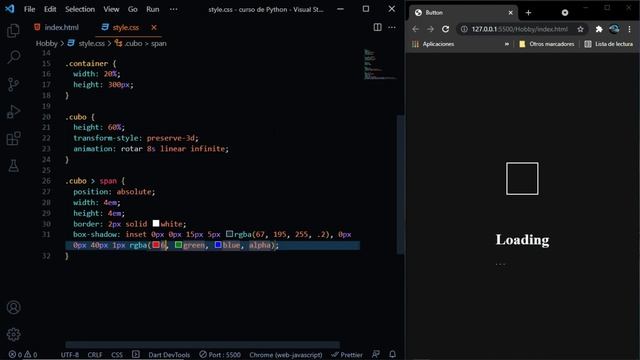
Task: Open the Chrome three-dot menu
Action: pos(629,29)
